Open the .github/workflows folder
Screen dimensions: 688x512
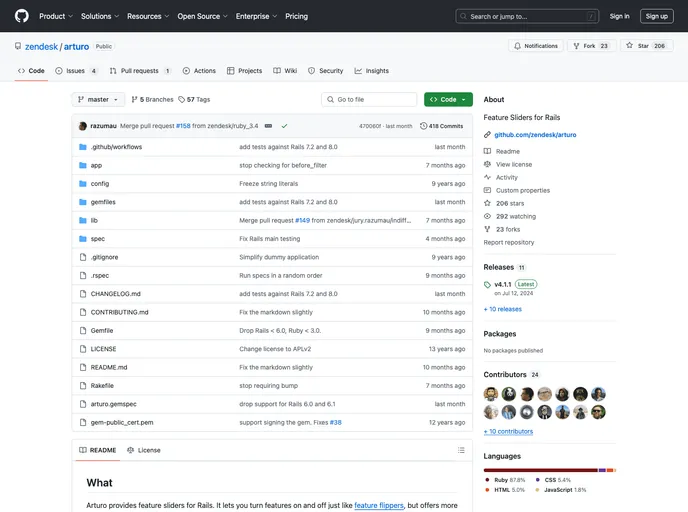[x=116, y=147]
